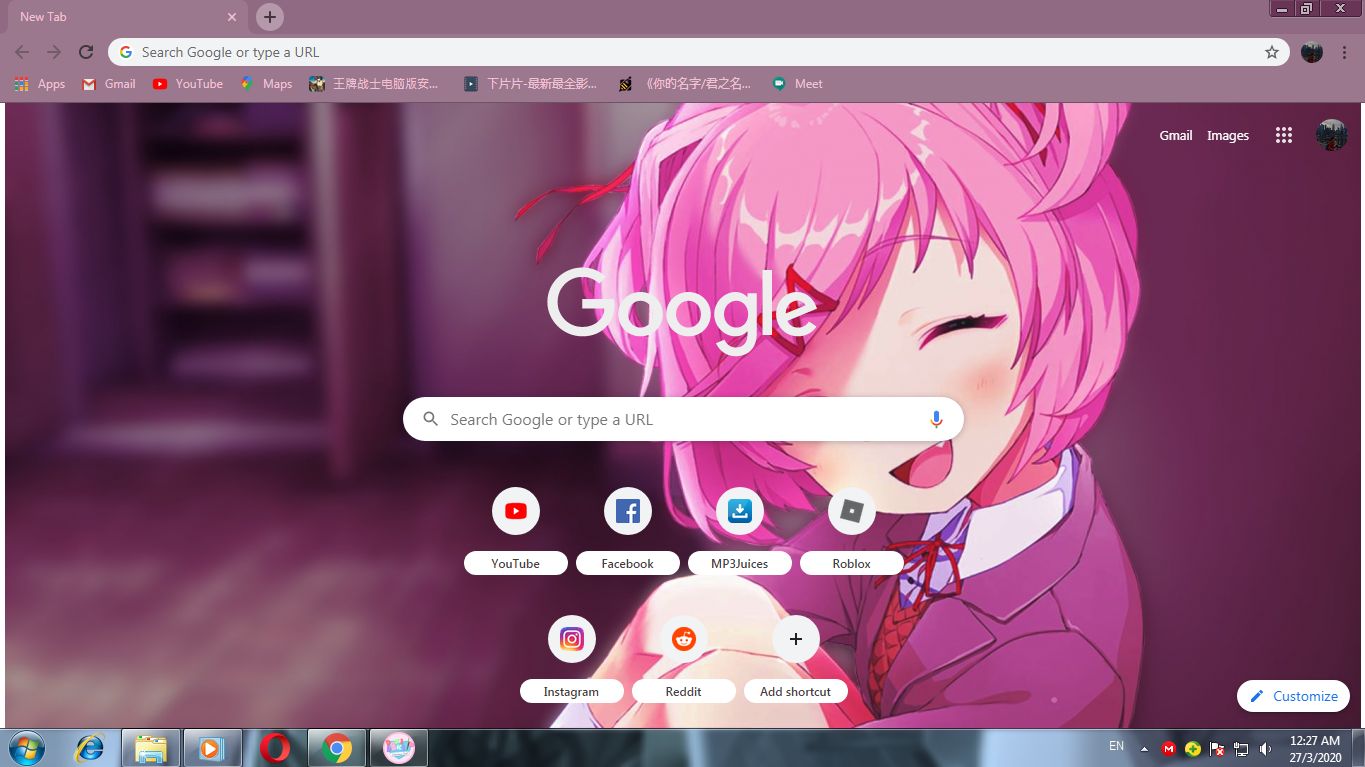Viewport: 1365px width, 767px height.
Task: Launch the MP3Juices shortcut
Action: coord(739,510)
